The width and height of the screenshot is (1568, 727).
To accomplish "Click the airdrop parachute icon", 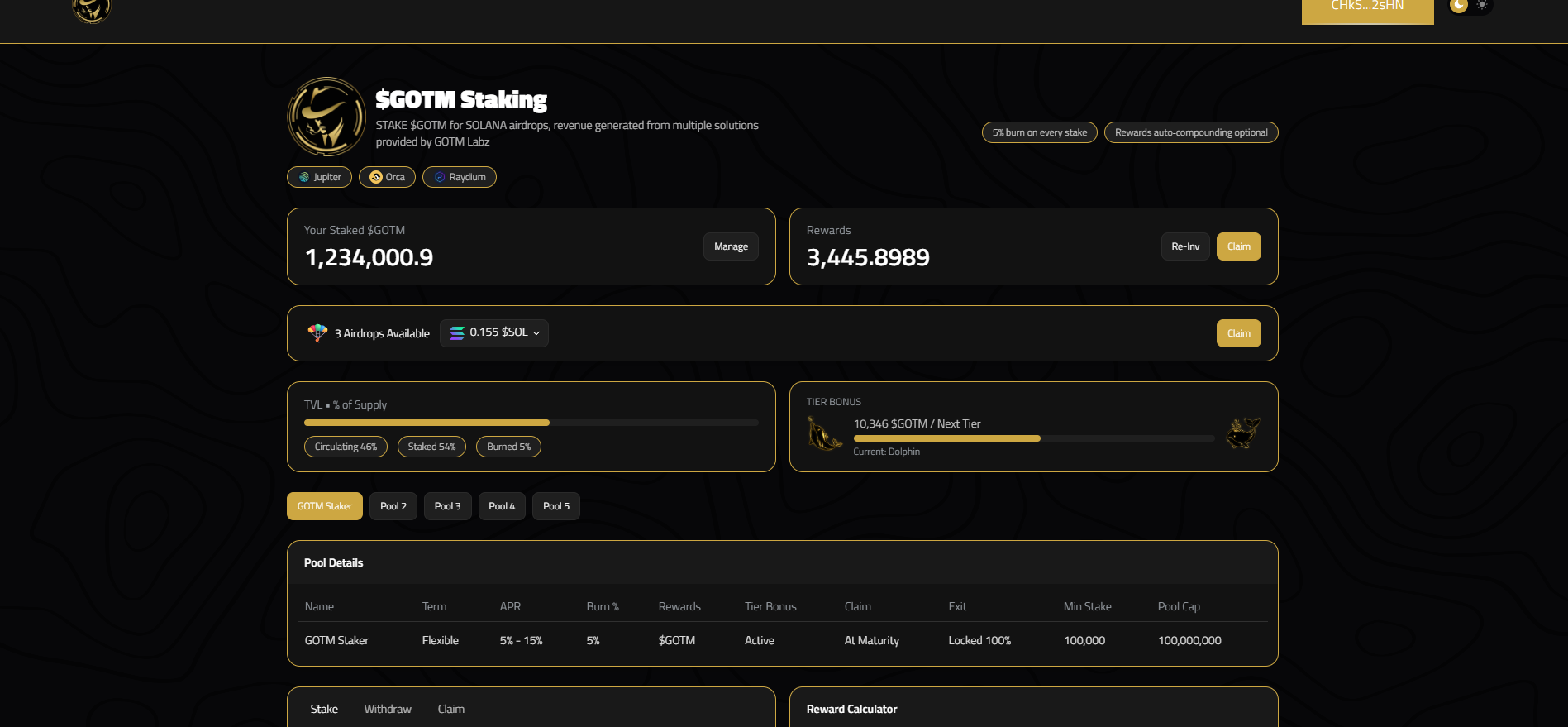I will tap(317, 333).
